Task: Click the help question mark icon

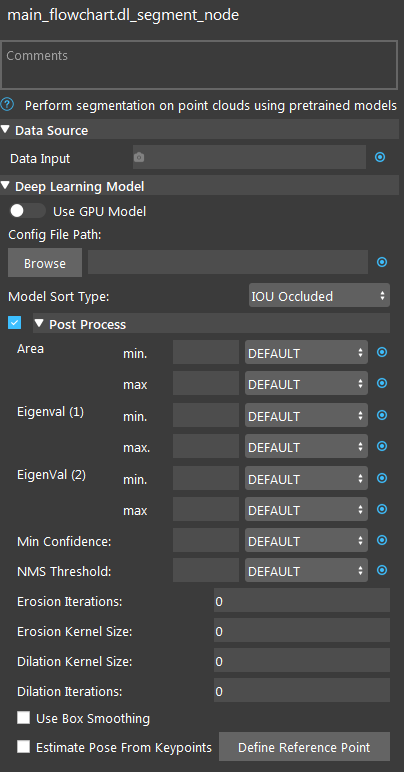Action: click(x=7, y=104)
